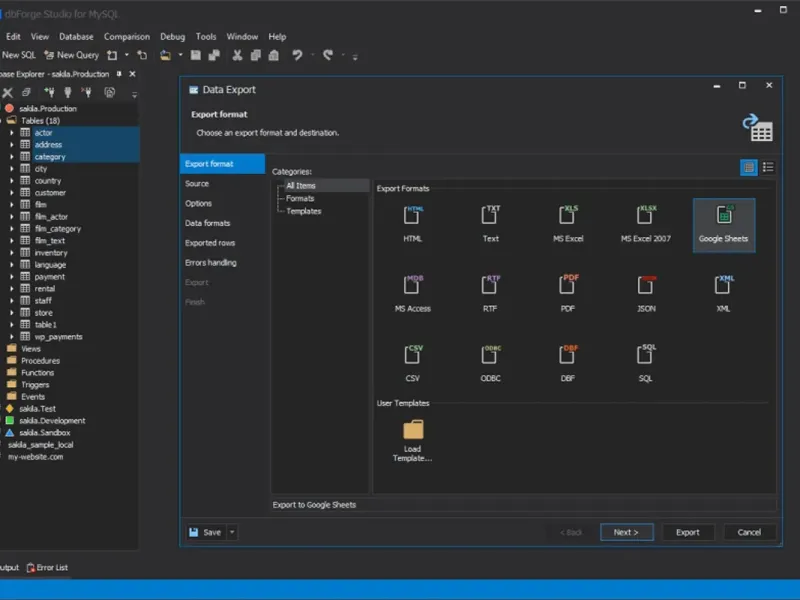Expand the customer table node
The width and height of the screenshot is (800, 600).
tap(12, 193)
